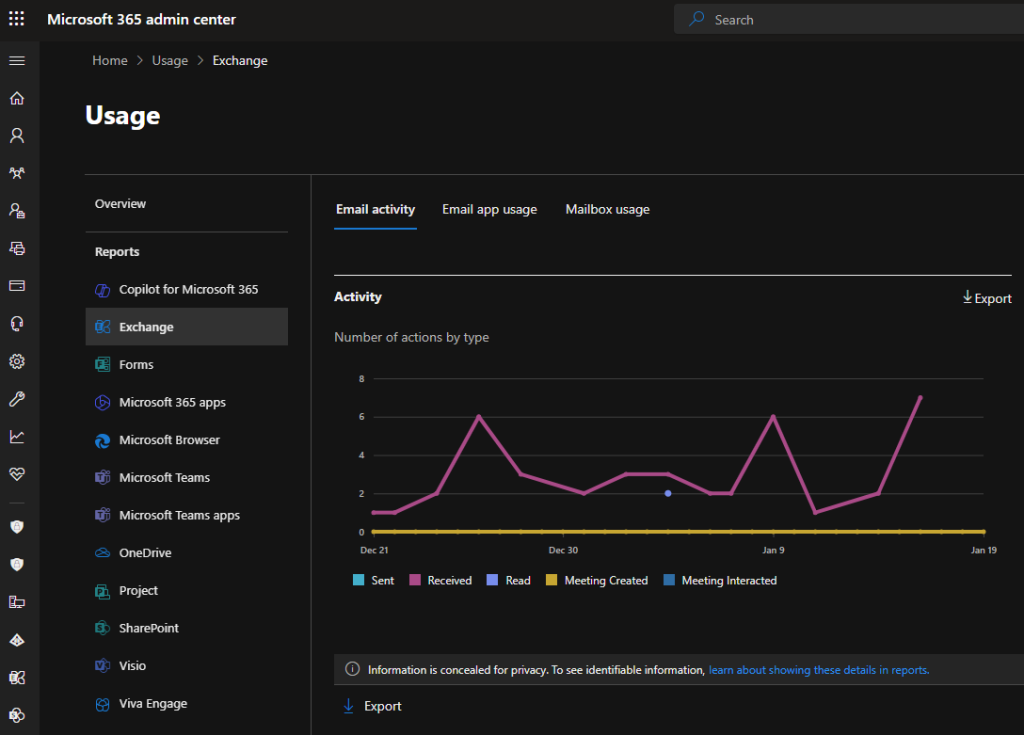Screen dimensions: 1024x735
Task: Go to Home in the breadcrumb
Action: point(110,61)
